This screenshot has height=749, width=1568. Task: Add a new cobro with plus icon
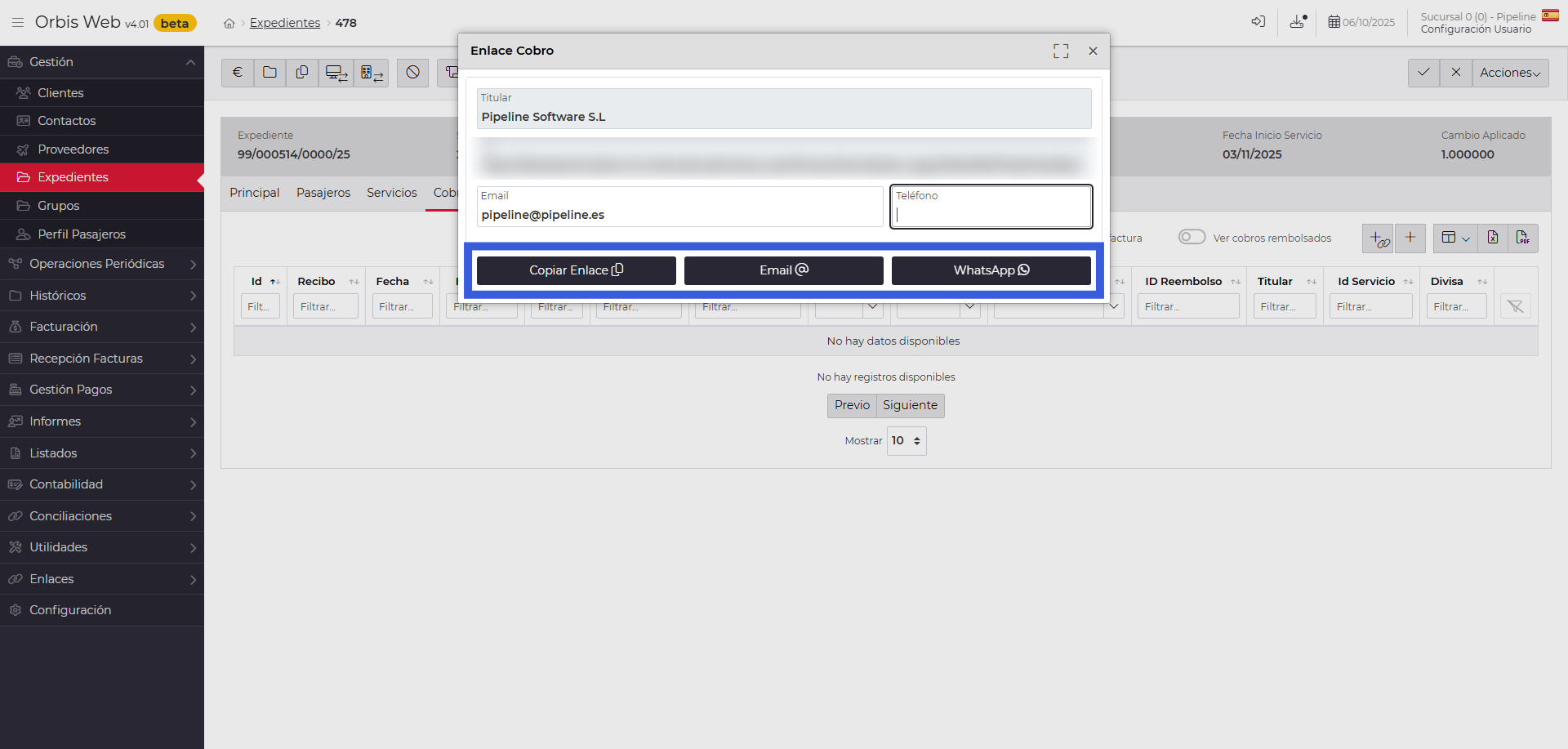pyautogui.click(x=1410, y=238)
